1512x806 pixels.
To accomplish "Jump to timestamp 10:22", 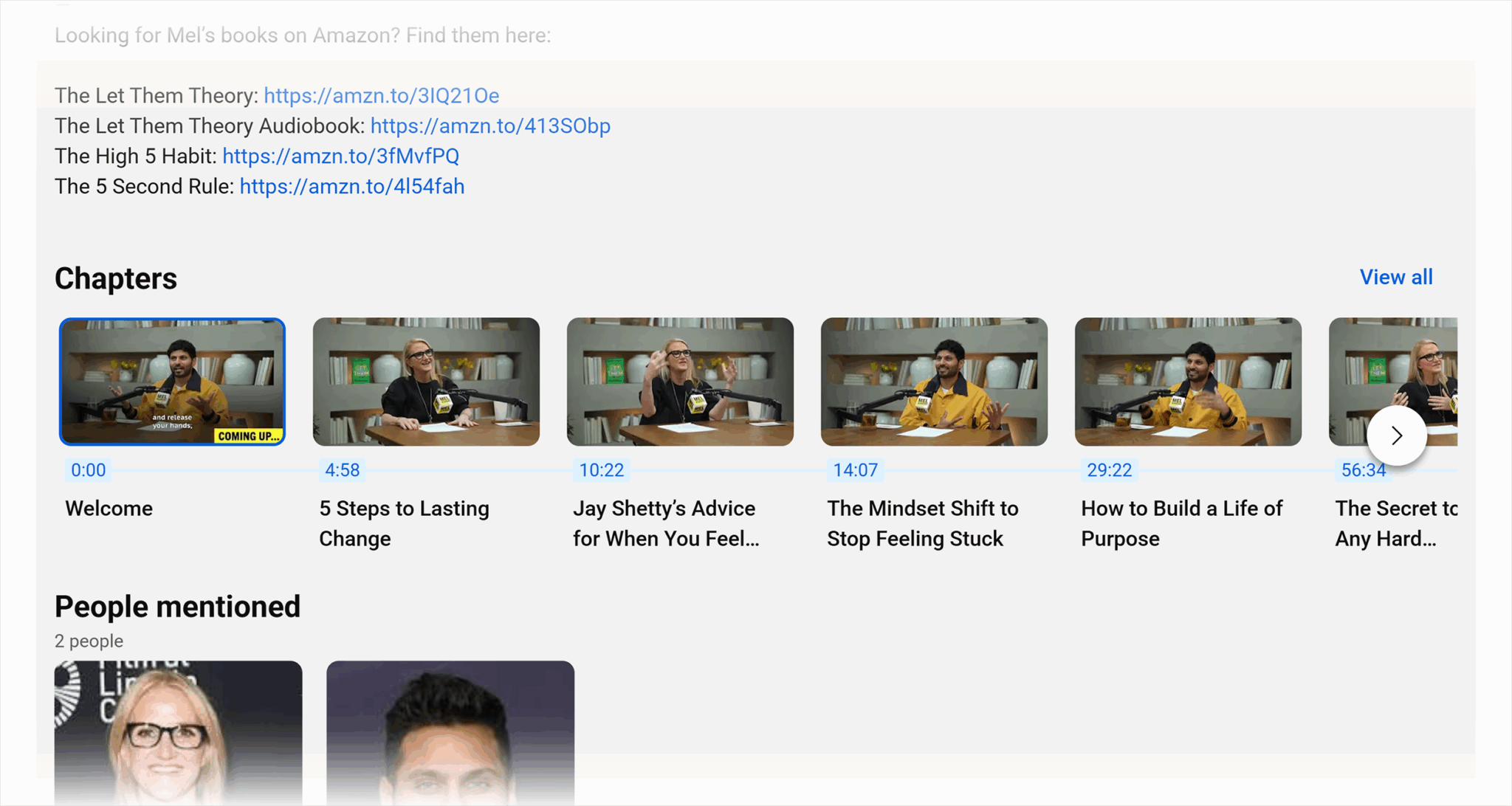I will click(600, 470).
